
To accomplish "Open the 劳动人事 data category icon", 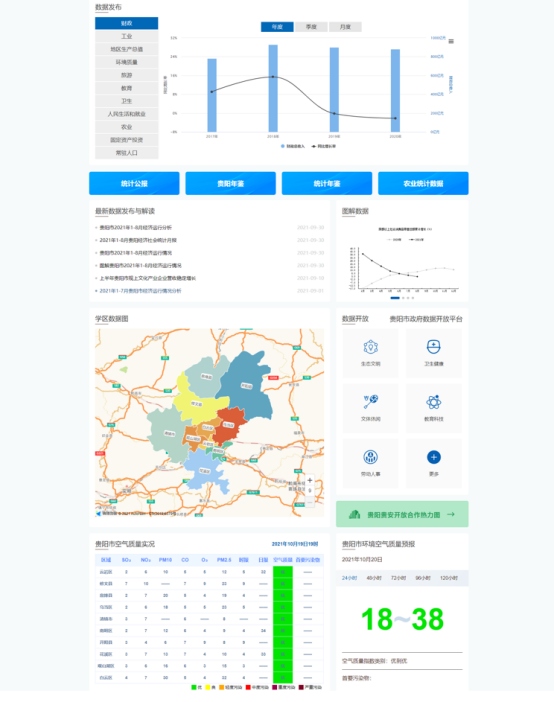I will tap(370, 457).
